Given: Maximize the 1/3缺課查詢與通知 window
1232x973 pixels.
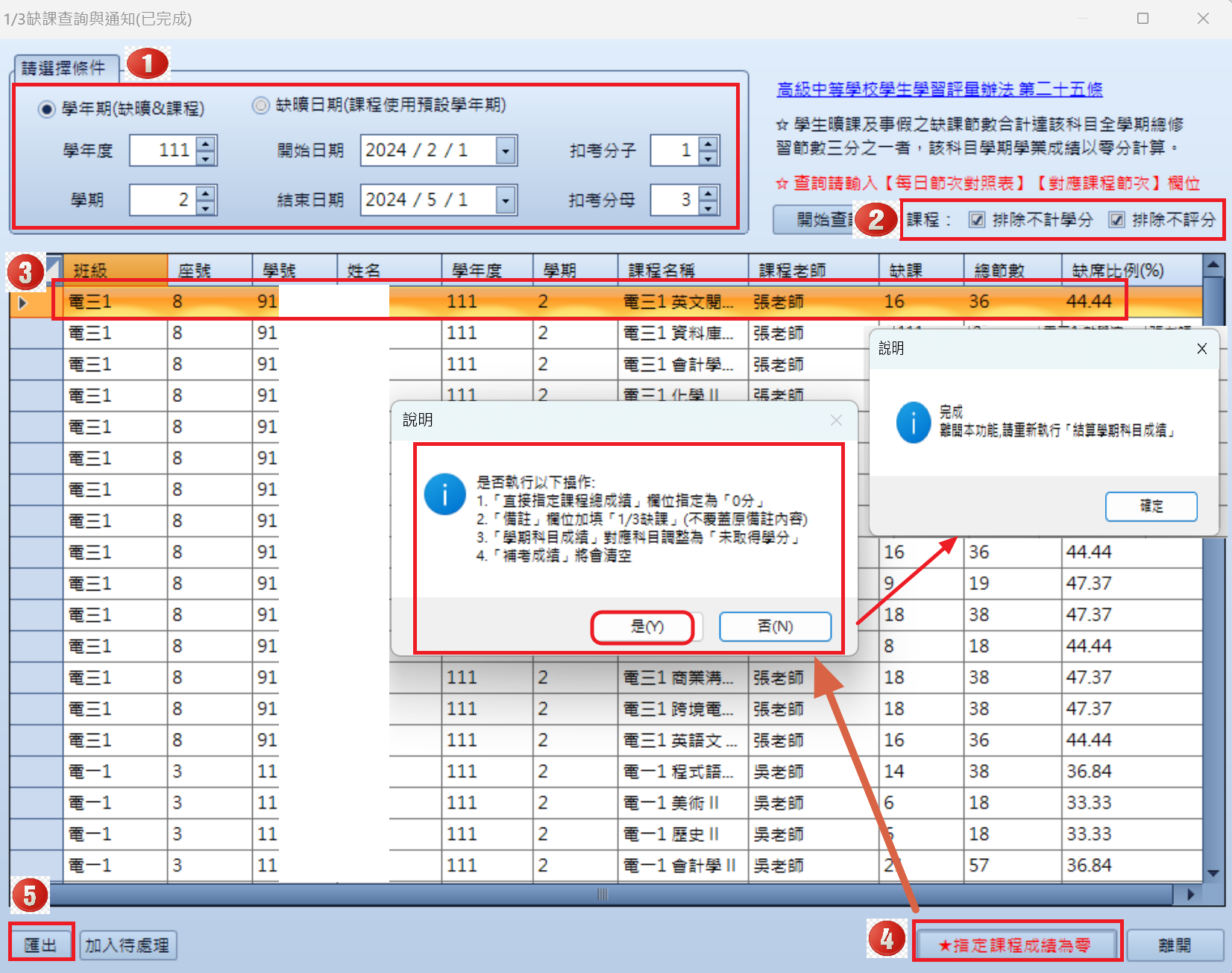Looking at the screenshot, I should coord(1143,19).
